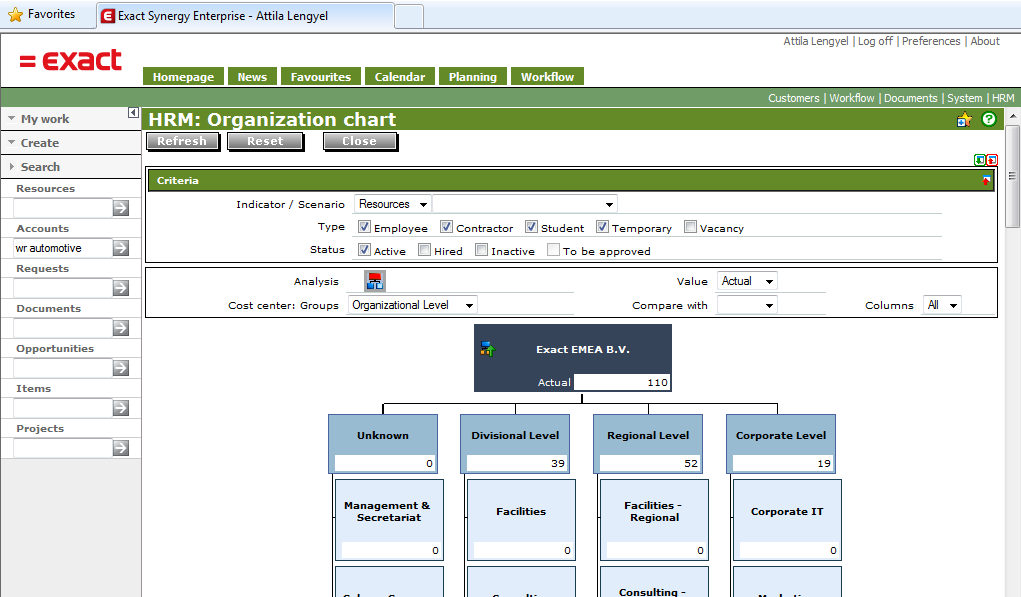
Task: Open the Resources indicator dropdown
Action: pos(393,204)
